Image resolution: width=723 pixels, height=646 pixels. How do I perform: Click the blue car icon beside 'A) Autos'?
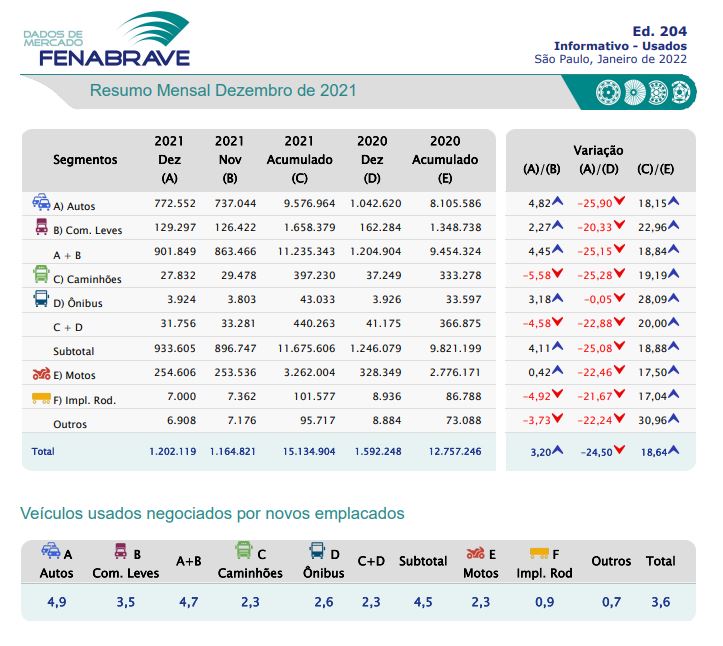[41, 202]
